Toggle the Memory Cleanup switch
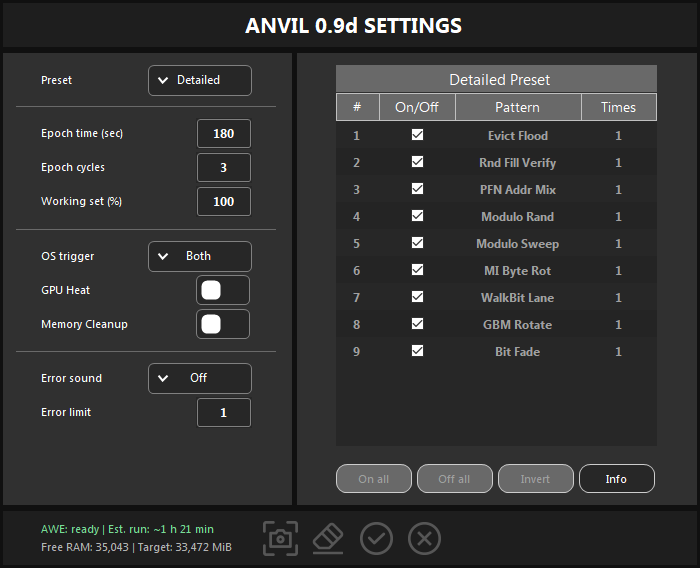The height and width of the screenshot is (568, 700). coord(223,324)
